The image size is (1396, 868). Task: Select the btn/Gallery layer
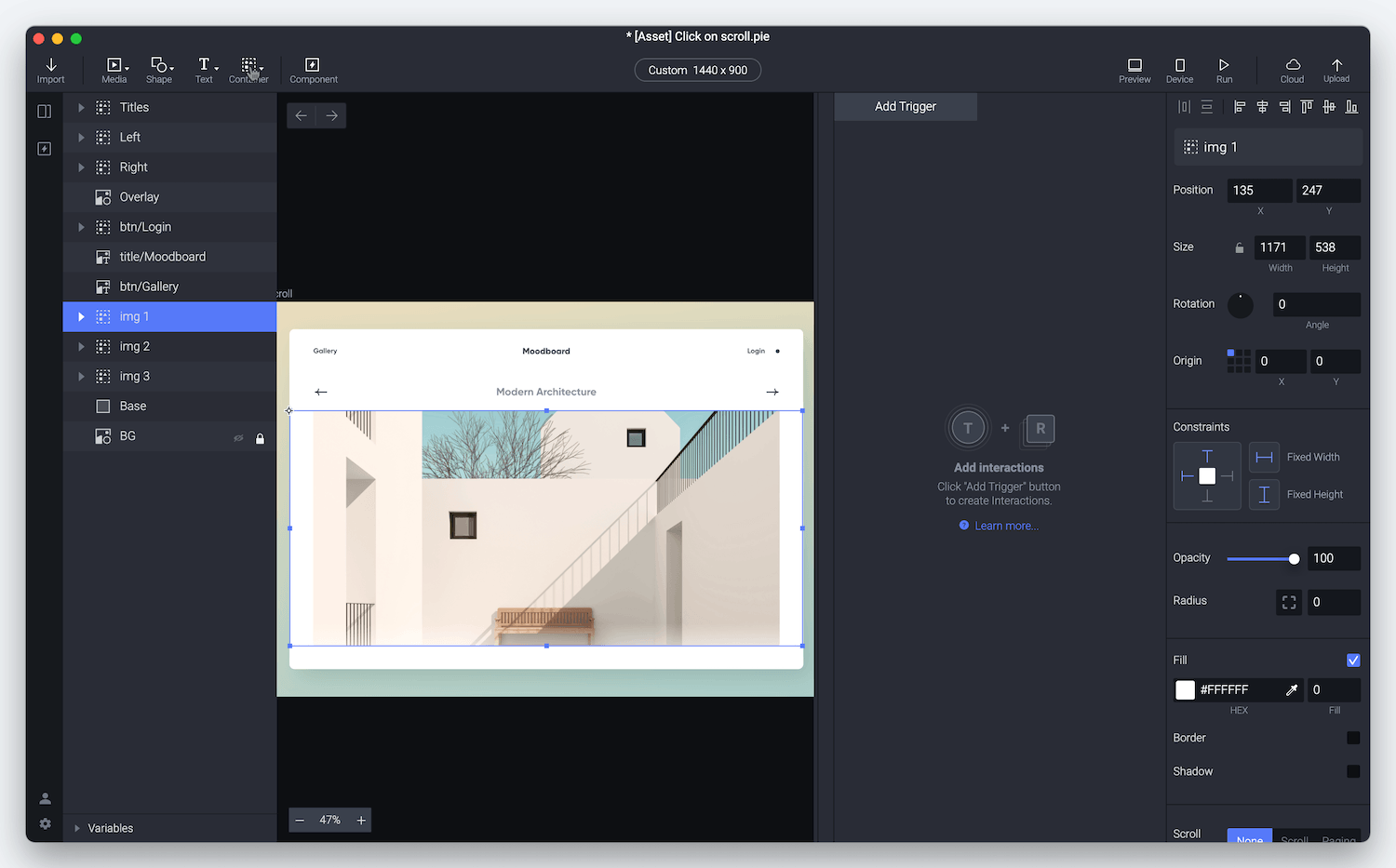(x=169, y=287)
